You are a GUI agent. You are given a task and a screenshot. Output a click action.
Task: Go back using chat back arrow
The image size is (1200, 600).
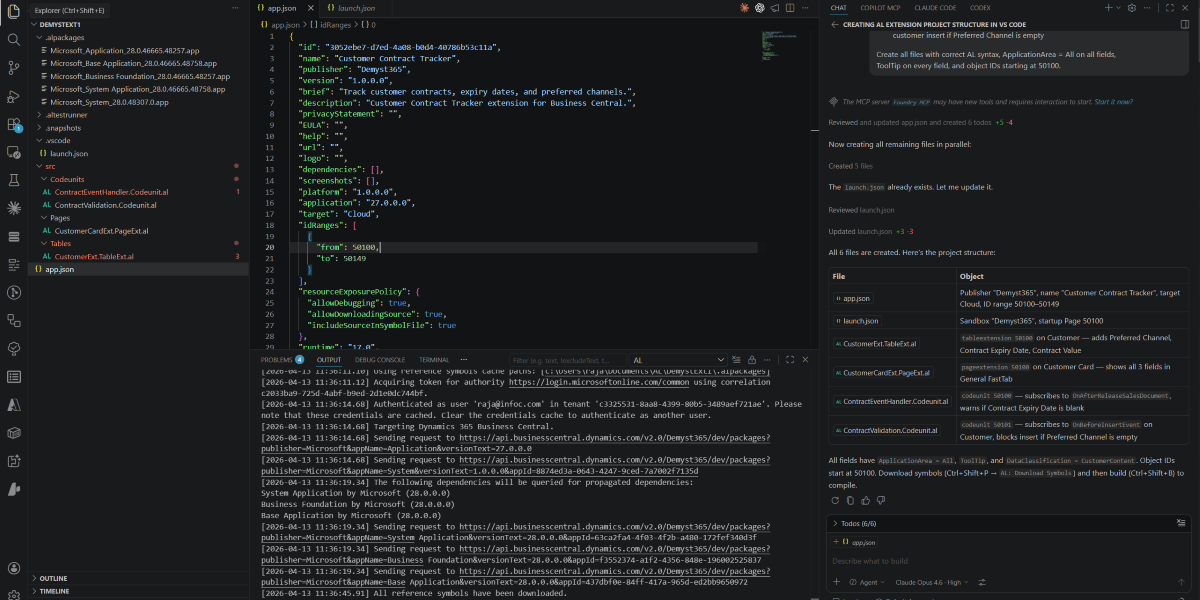point(835,23)
